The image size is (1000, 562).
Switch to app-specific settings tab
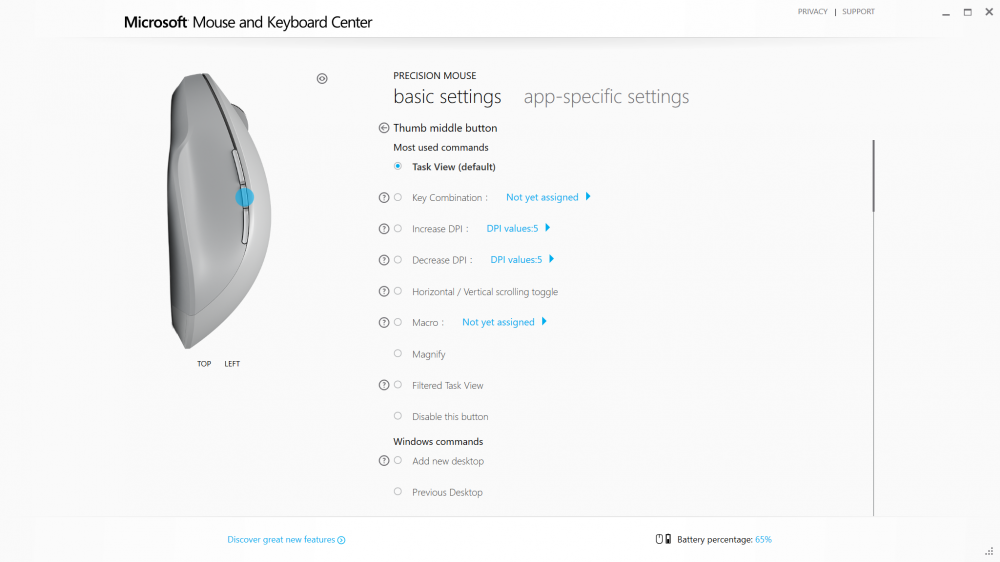click(606, 96)
